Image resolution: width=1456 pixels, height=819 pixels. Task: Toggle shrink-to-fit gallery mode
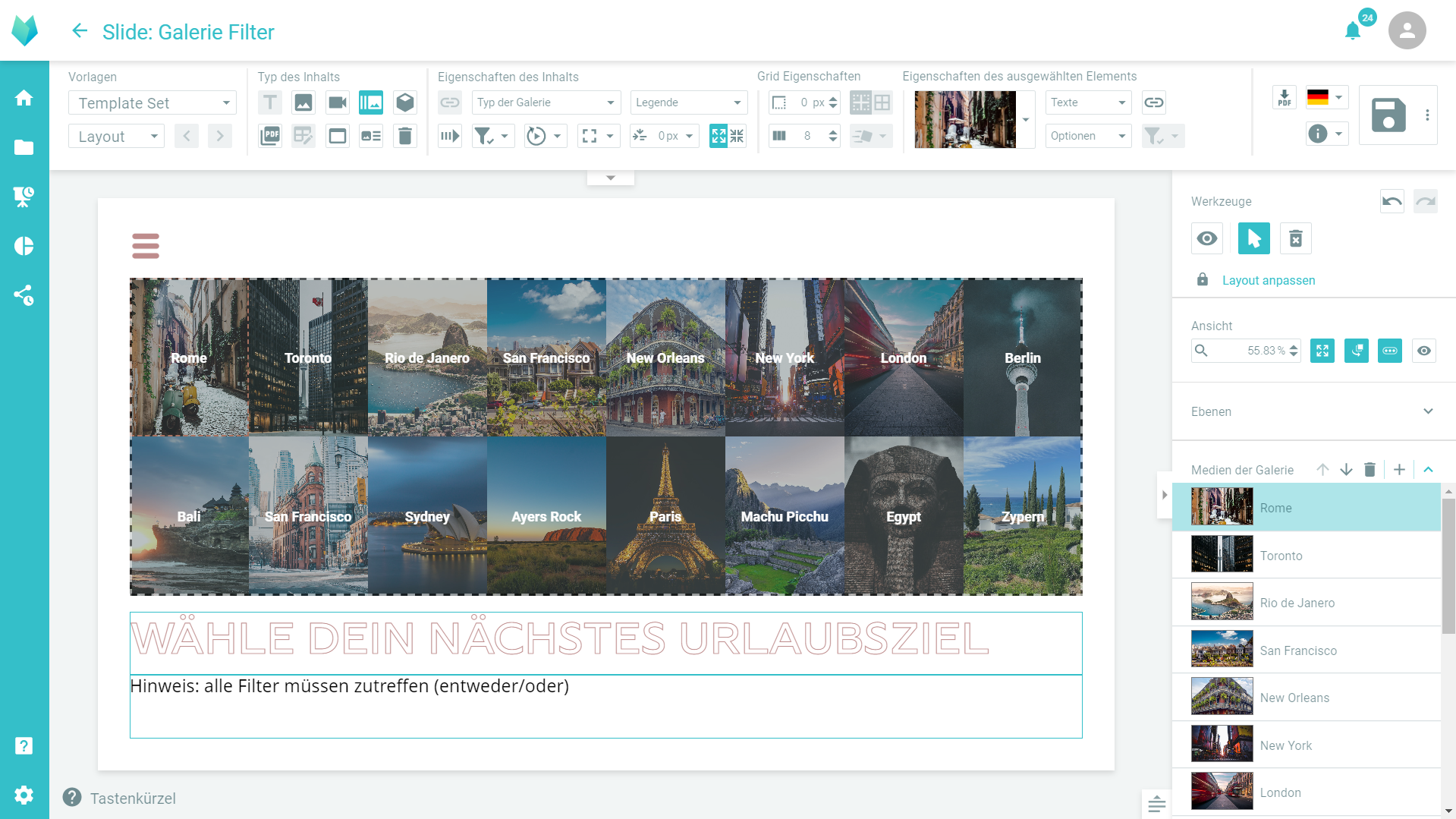point(737,136)
